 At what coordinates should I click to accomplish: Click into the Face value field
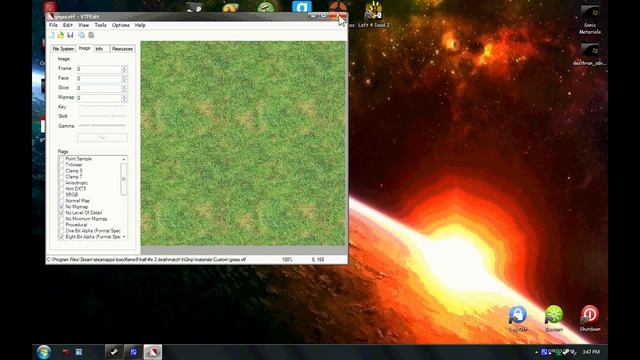point(99,78)
